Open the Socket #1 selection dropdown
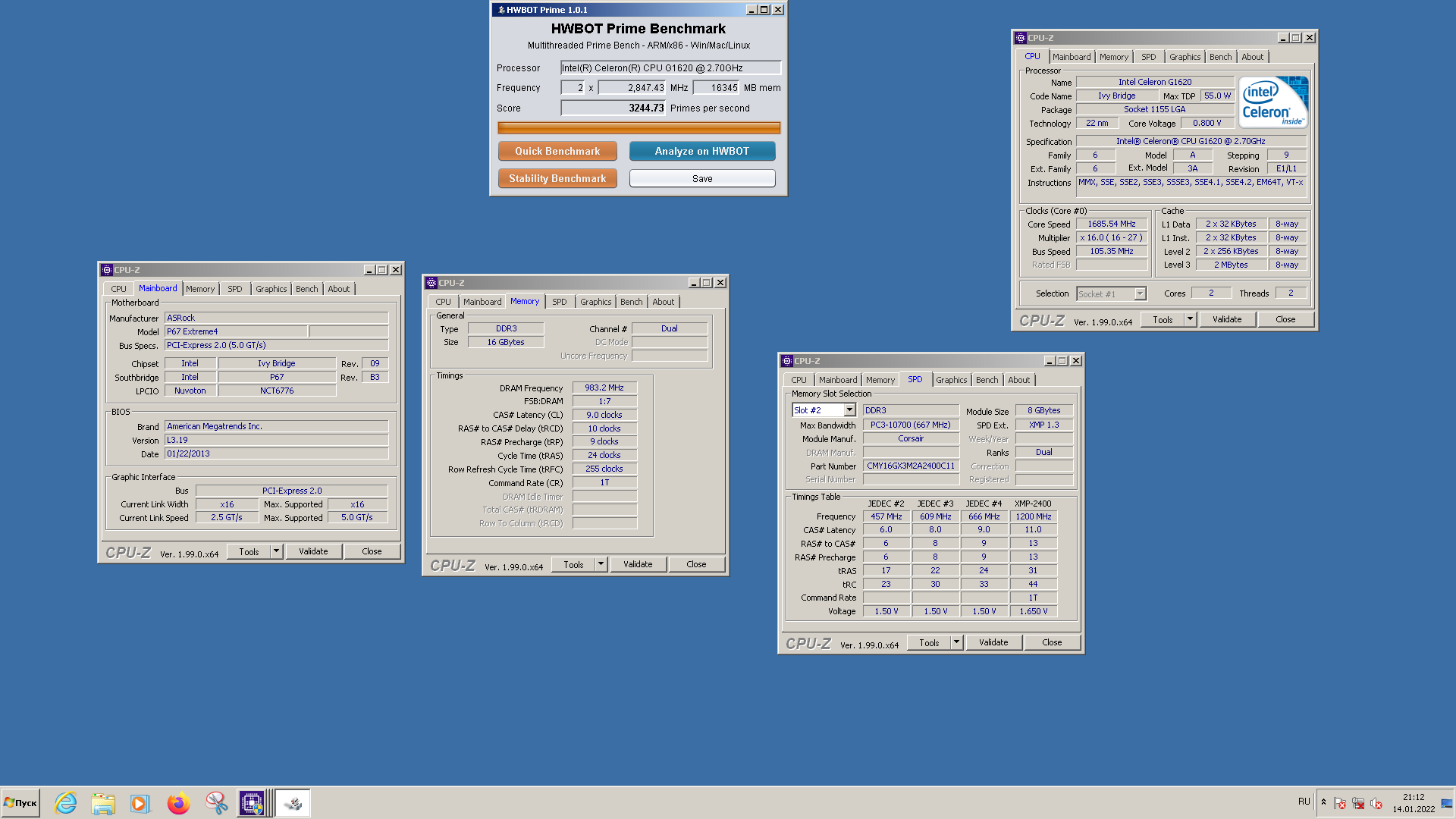 [x=1140, y=293]
